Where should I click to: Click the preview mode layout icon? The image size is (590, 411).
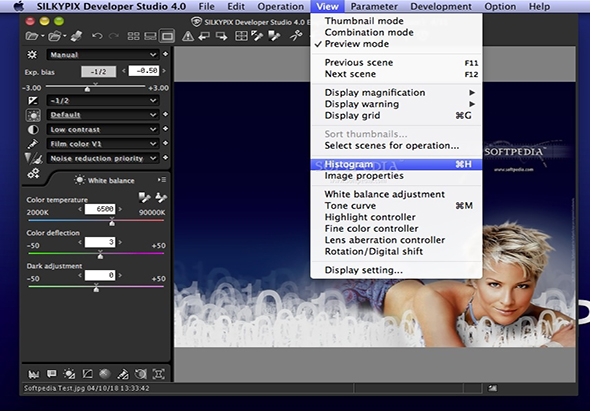(x=167, y=36)
